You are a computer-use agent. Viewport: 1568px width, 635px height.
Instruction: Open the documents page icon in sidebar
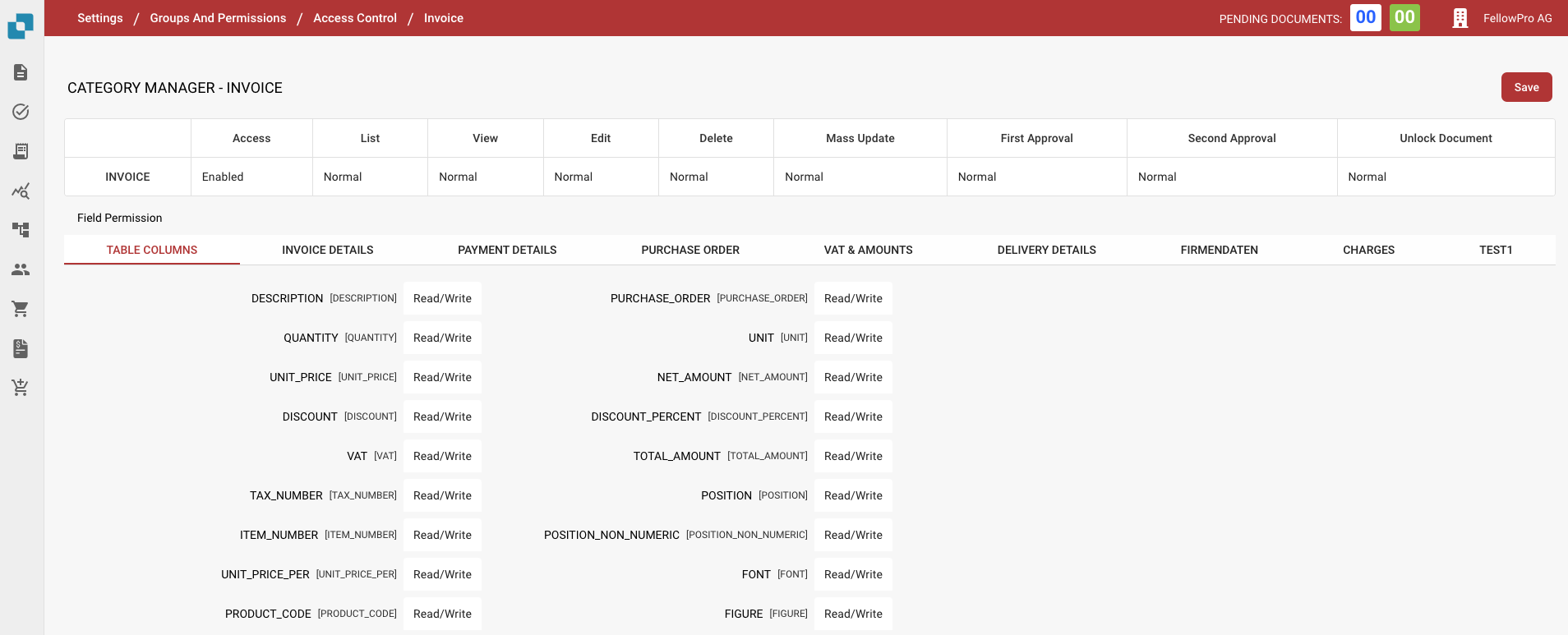pos(21,72)
